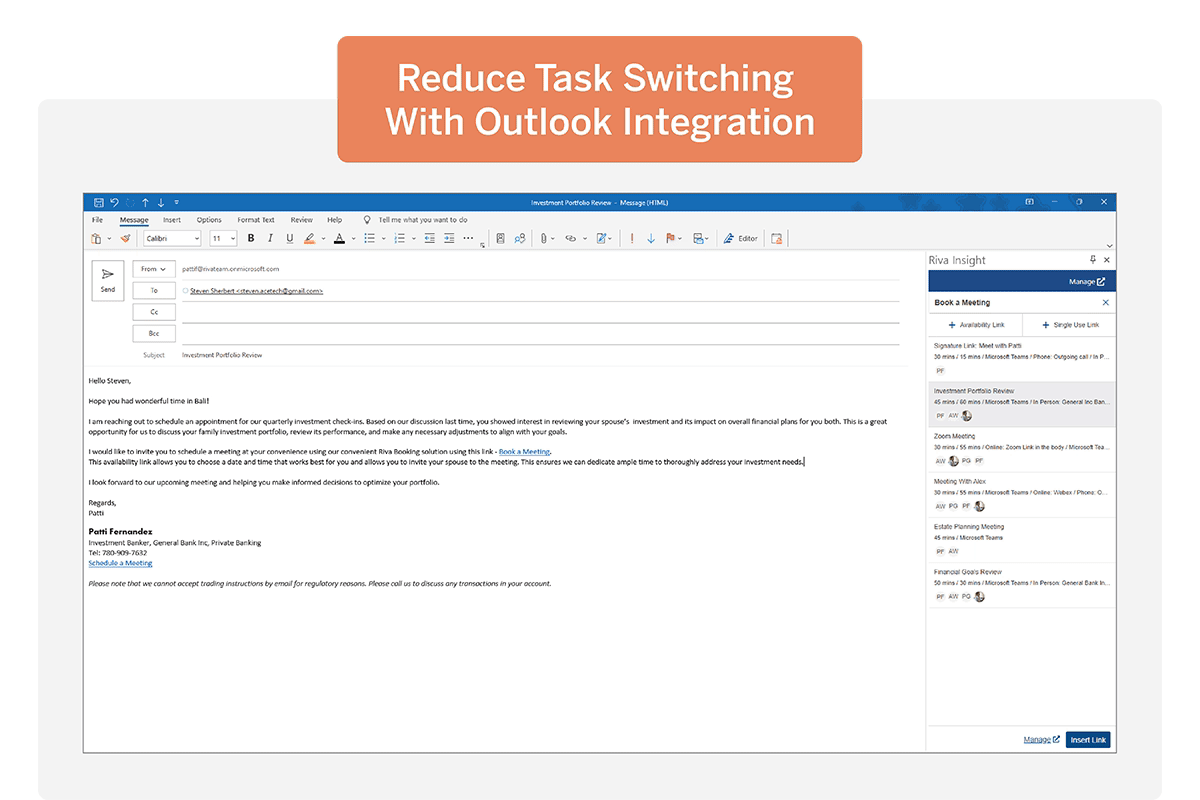Mark message as low importance

coord(651,238)
